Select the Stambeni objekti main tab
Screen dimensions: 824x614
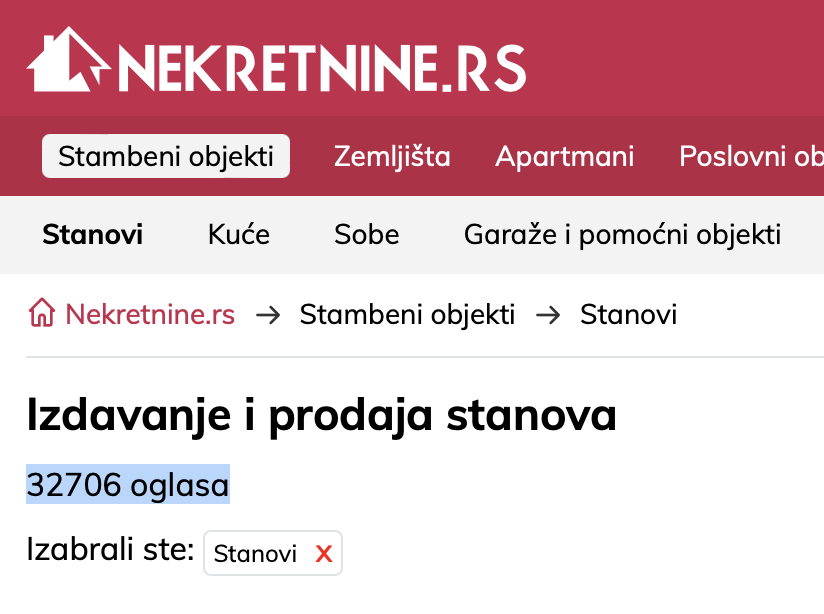(166, 157)
